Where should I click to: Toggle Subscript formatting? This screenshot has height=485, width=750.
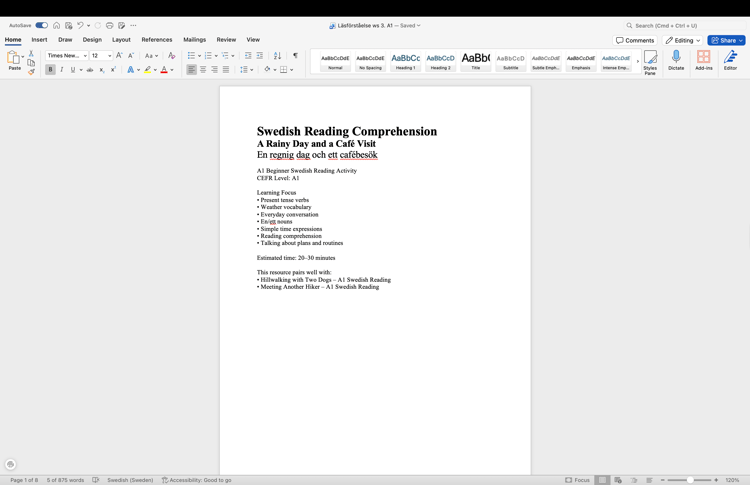[x=102, y=70]
